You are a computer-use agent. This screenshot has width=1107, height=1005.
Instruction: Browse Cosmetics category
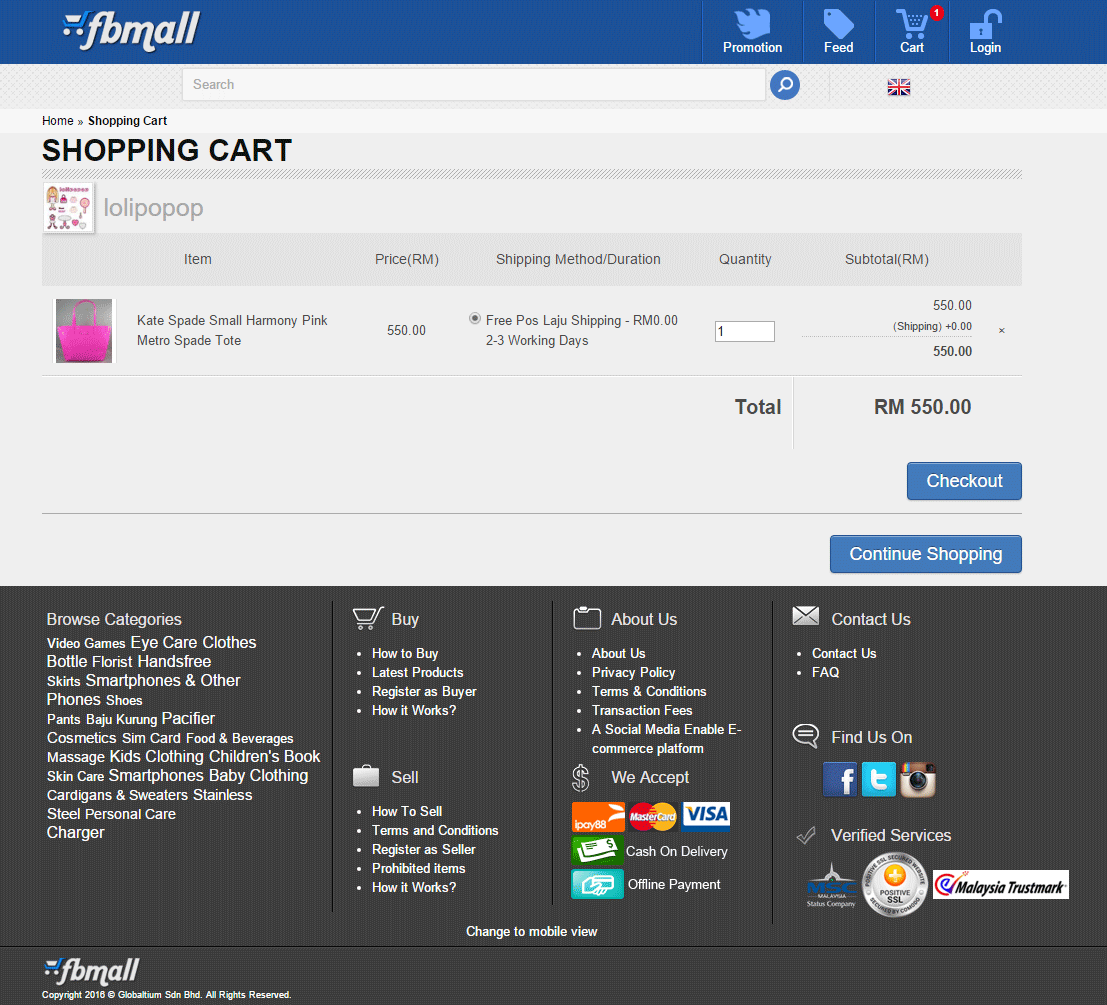82,738
